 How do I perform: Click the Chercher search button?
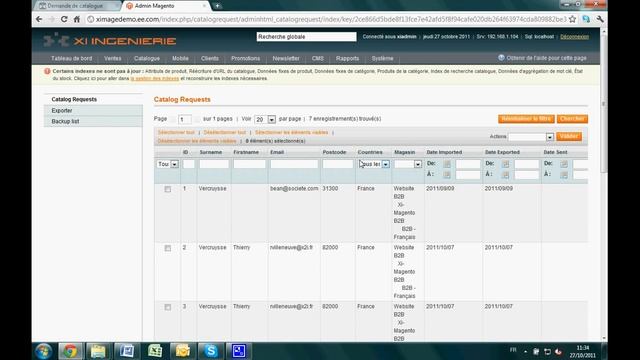pyautogui.click(x=572, y=119)
